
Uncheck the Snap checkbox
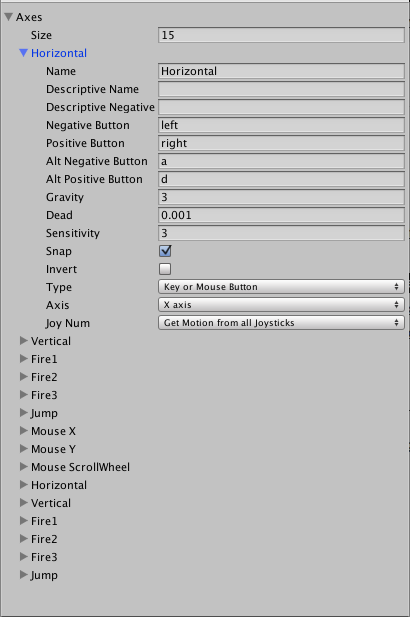165,251
